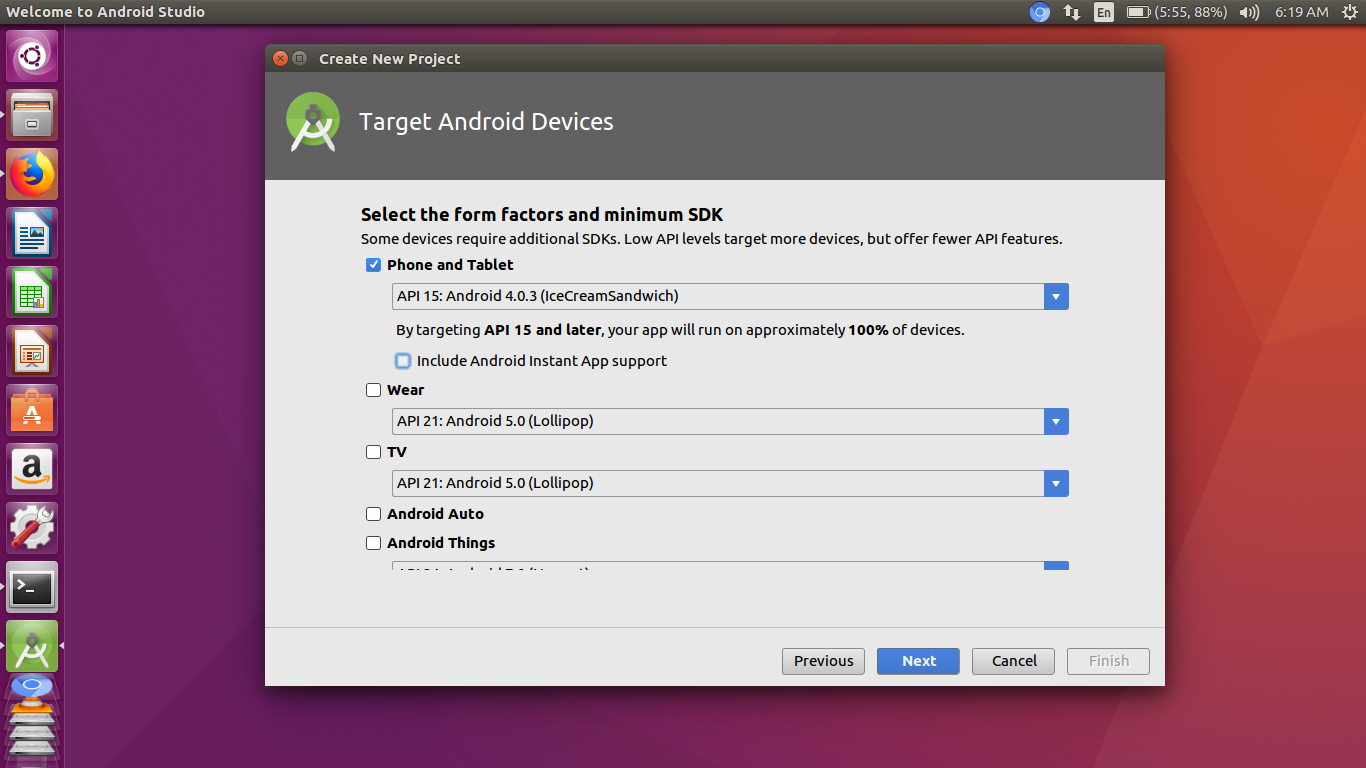
Task: Close the Create New Project dialog
Action: [280, 59]
